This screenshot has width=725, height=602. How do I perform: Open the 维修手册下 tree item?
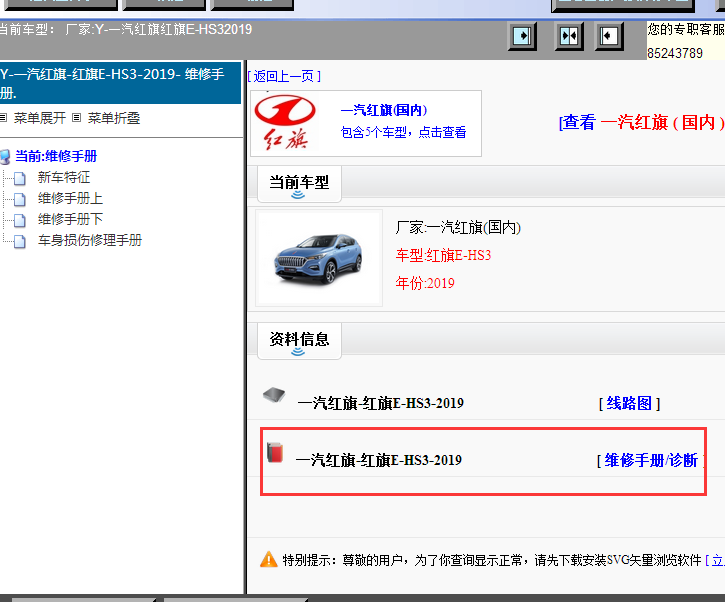coord(70,219)
